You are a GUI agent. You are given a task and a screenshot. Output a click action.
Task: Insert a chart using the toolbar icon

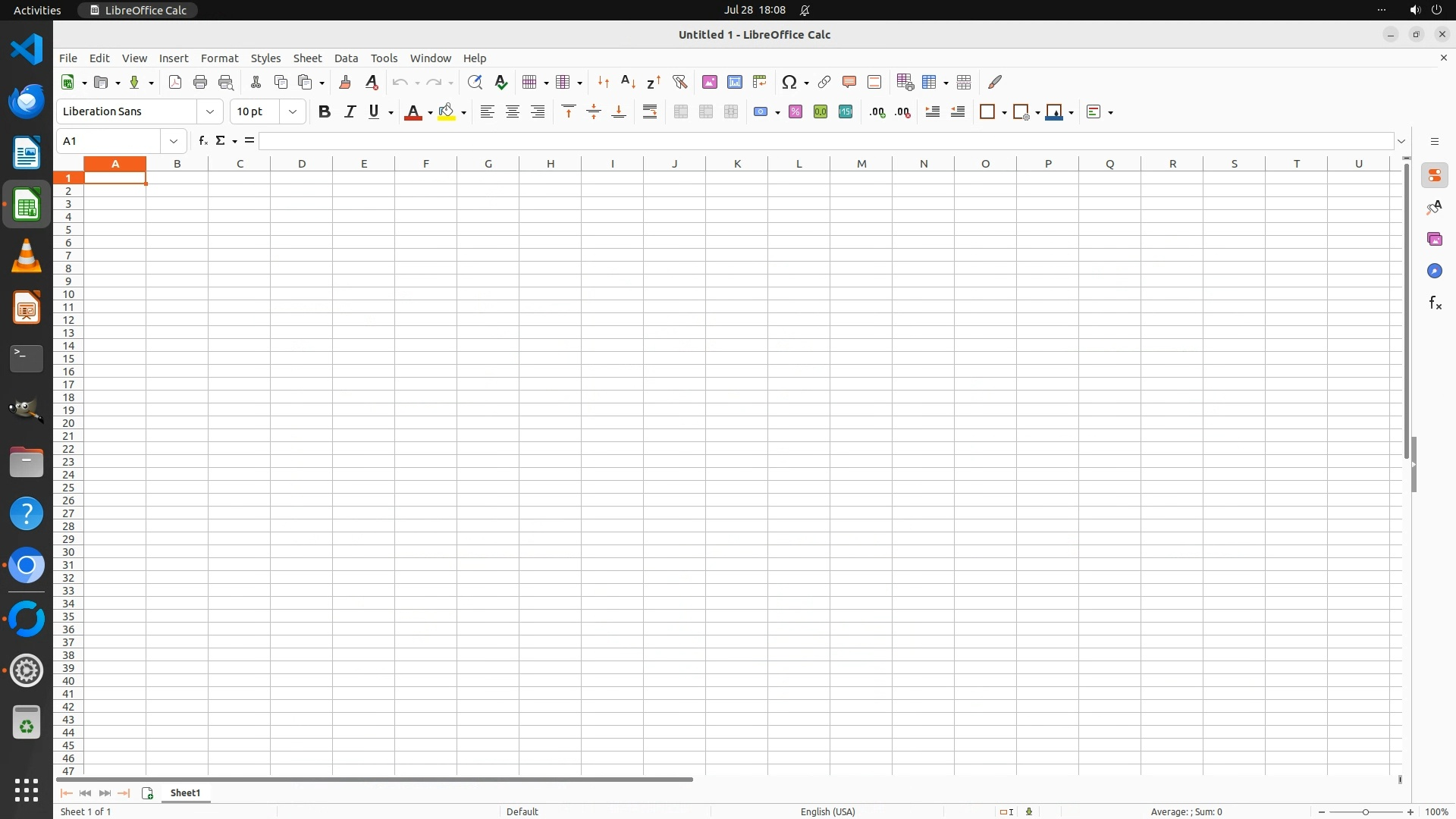(734, 82)
